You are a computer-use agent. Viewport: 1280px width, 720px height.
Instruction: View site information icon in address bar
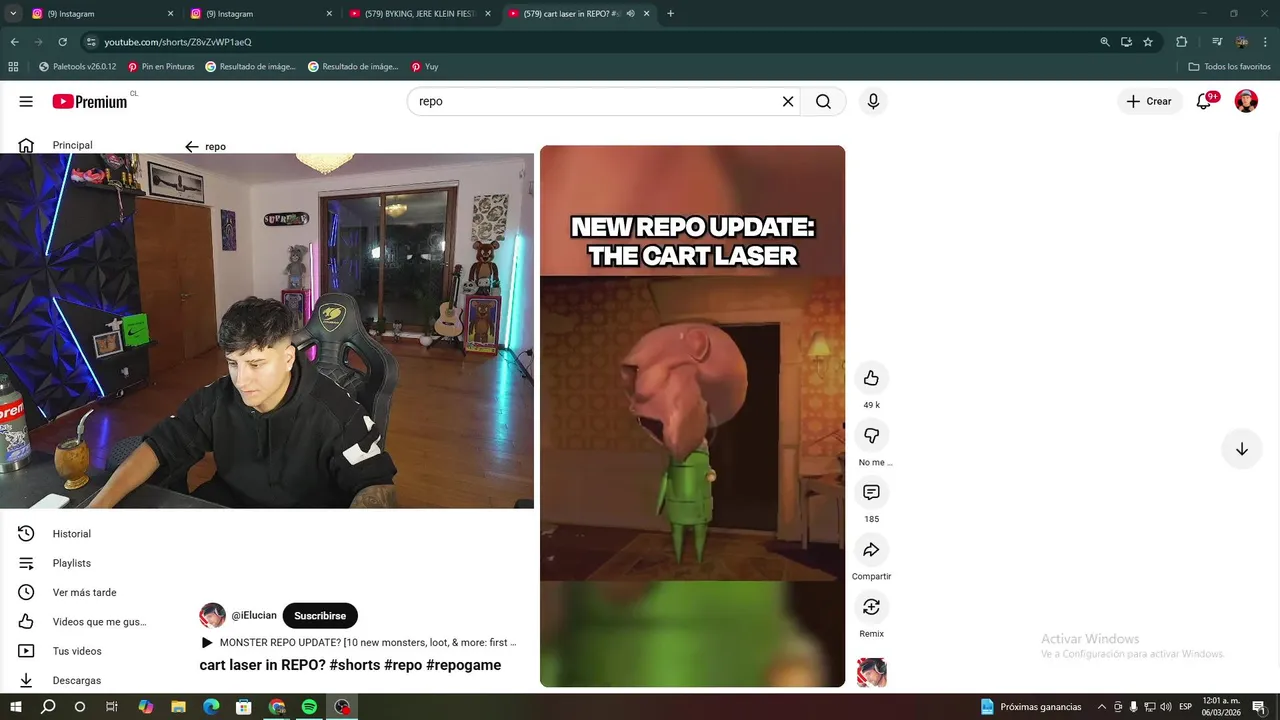pos(91,42)
